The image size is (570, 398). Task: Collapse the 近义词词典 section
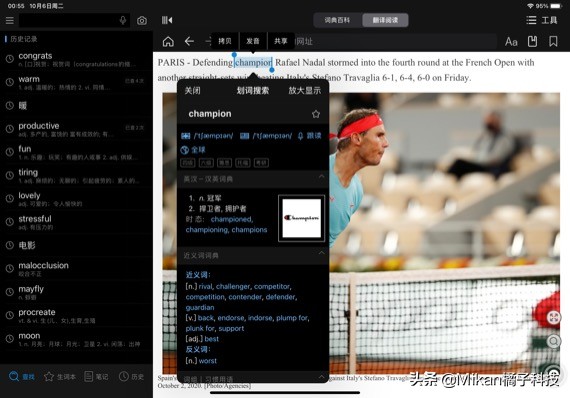321,253
